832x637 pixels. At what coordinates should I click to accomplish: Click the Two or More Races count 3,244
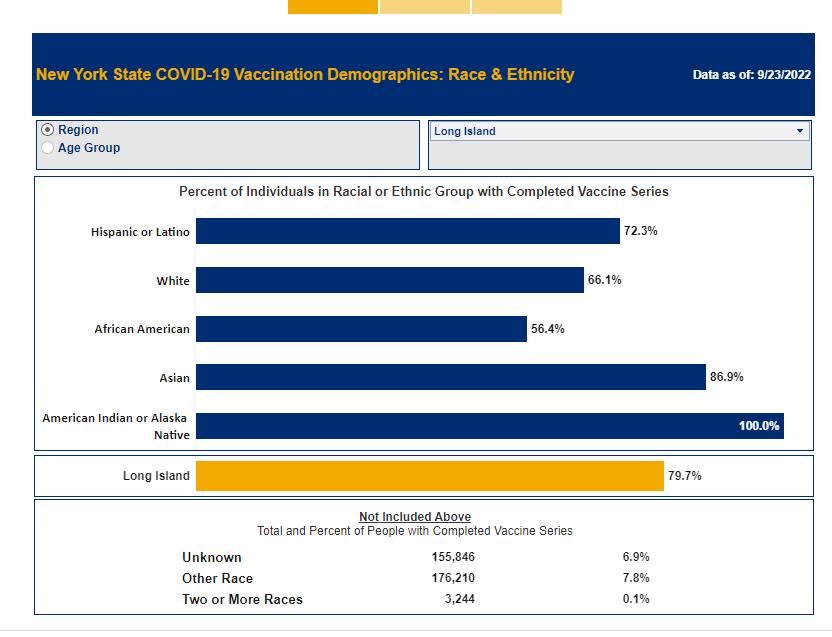(460, 599)
